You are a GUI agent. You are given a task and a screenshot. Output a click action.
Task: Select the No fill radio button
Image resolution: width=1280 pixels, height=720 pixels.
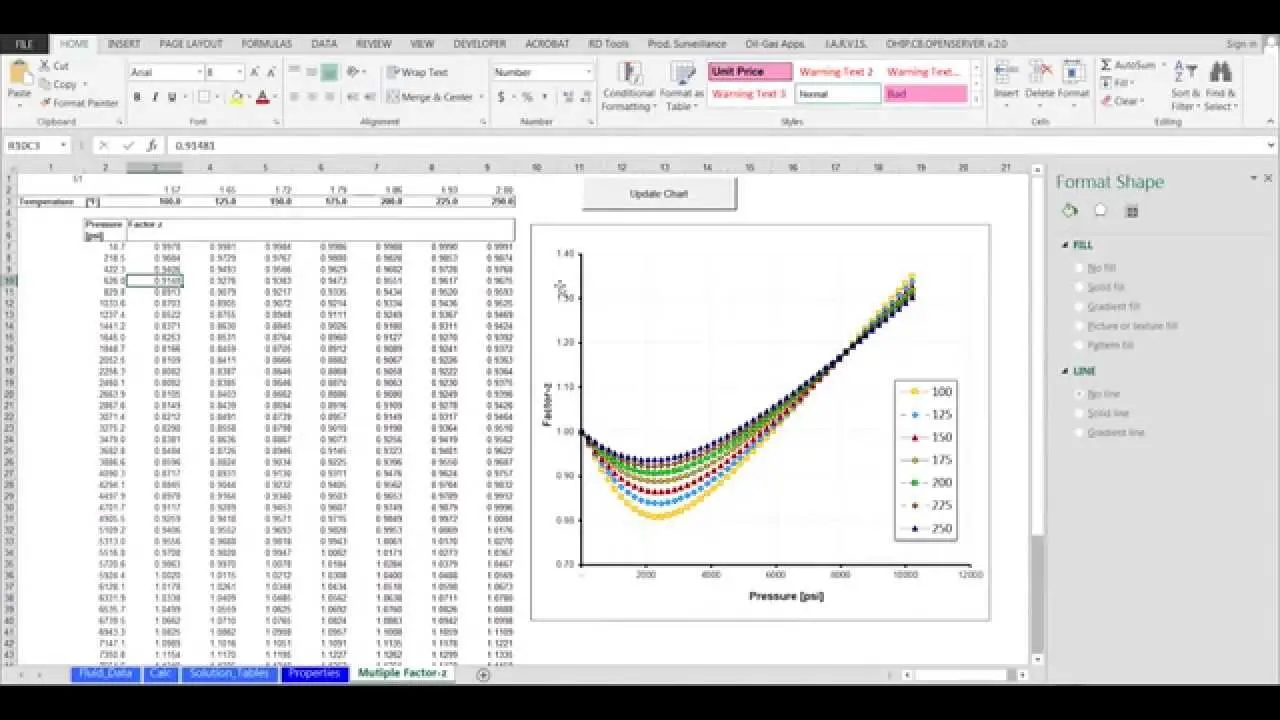[1078, 267]
